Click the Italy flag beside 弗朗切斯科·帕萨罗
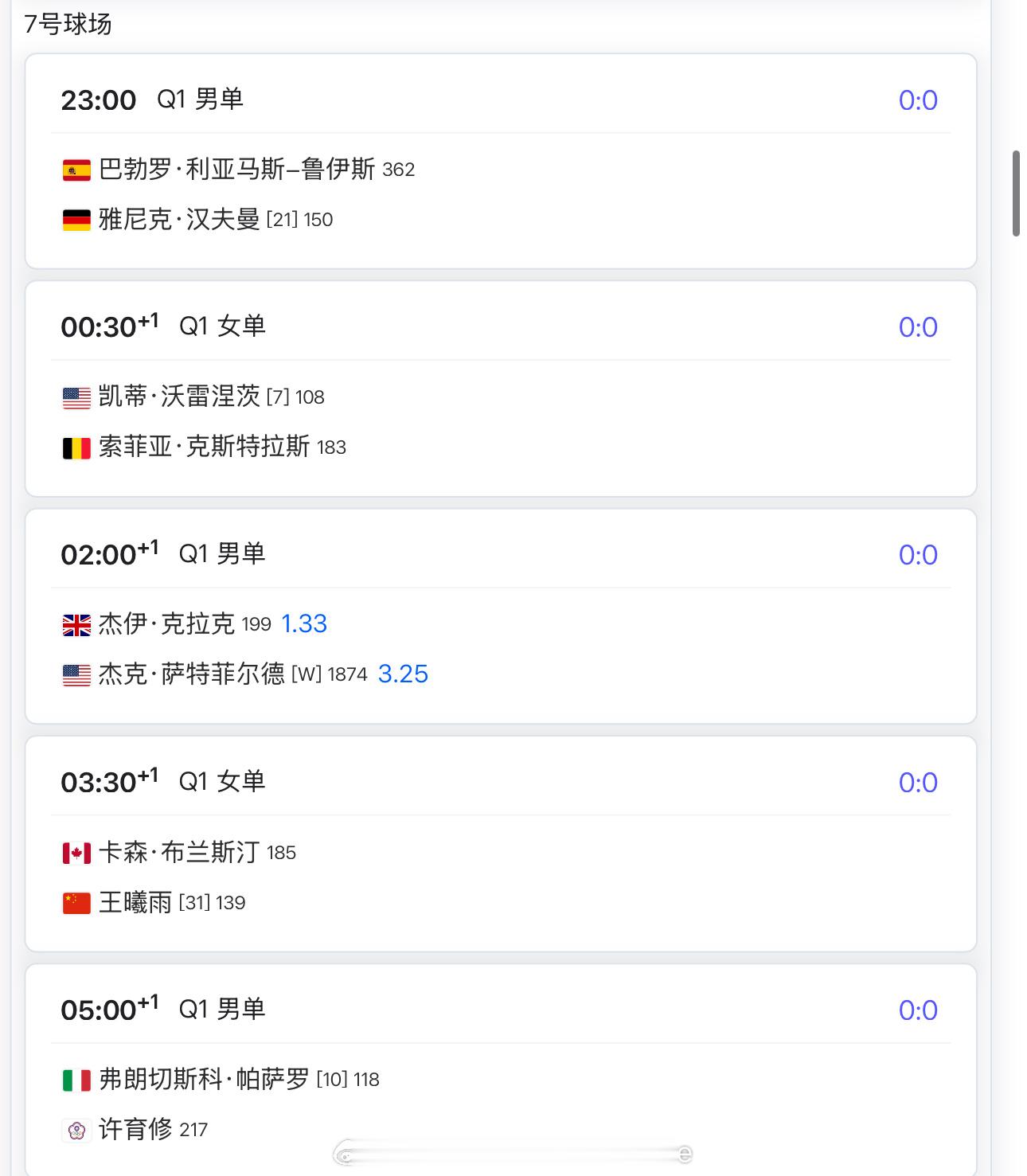Screen dimensions: 1027x1176 coord(76,1080)
